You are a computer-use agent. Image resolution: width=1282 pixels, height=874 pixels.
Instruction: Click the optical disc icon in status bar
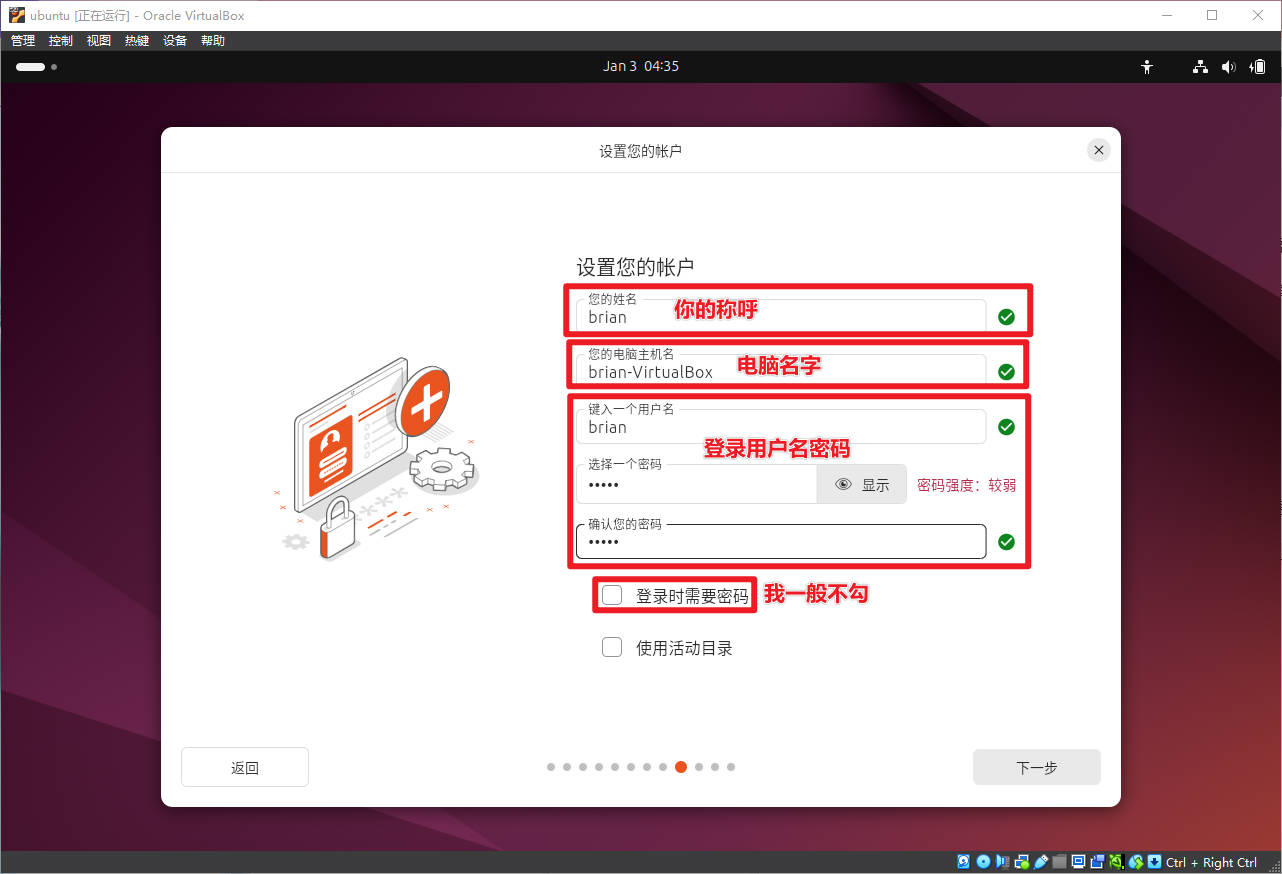pos(983,862)
